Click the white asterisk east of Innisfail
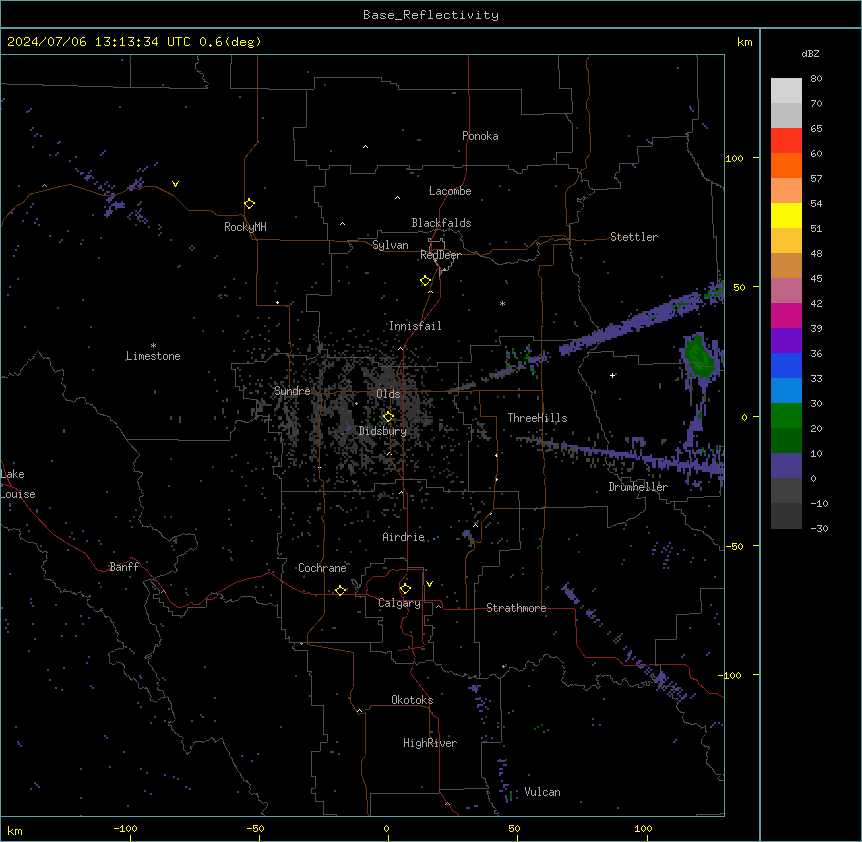 click(x=502, y=303)
